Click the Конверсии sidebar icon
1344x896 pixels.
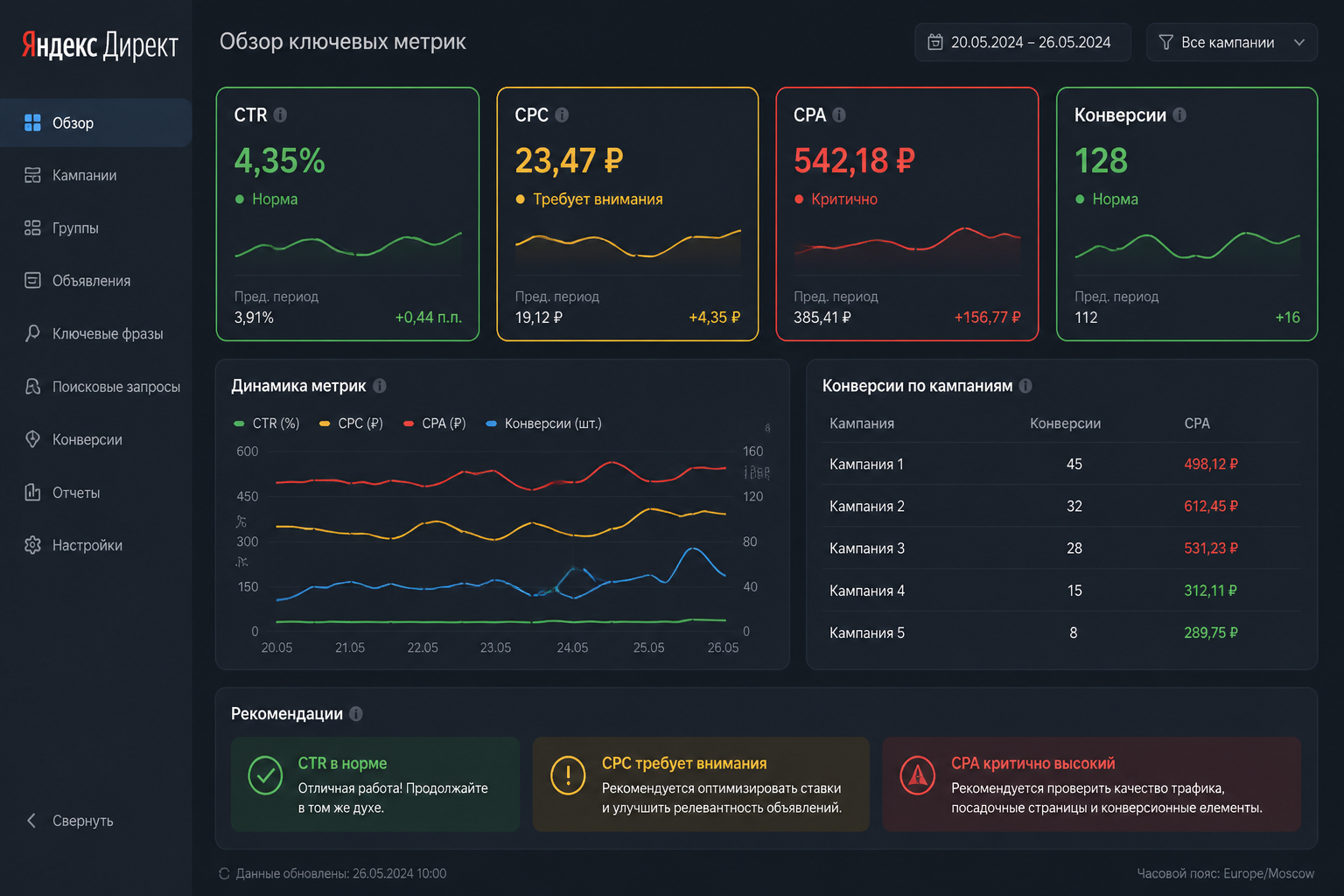pos(32,439)
